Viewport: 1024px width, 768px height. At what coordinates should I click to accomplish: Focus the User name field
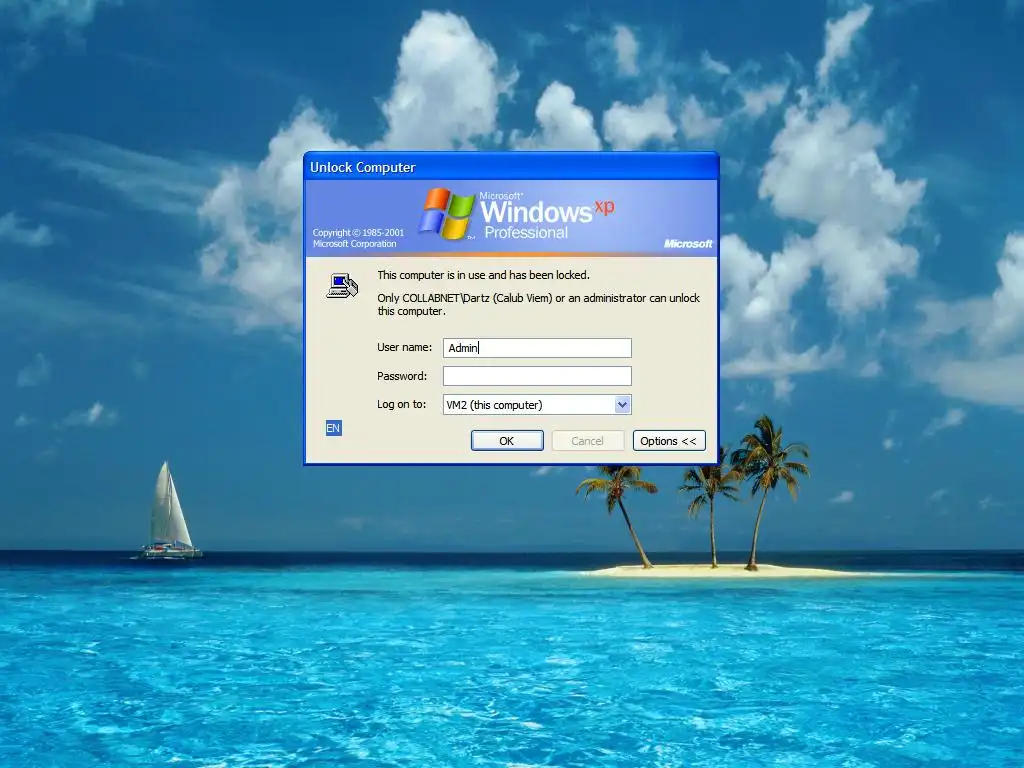click(x=537, y=347)
